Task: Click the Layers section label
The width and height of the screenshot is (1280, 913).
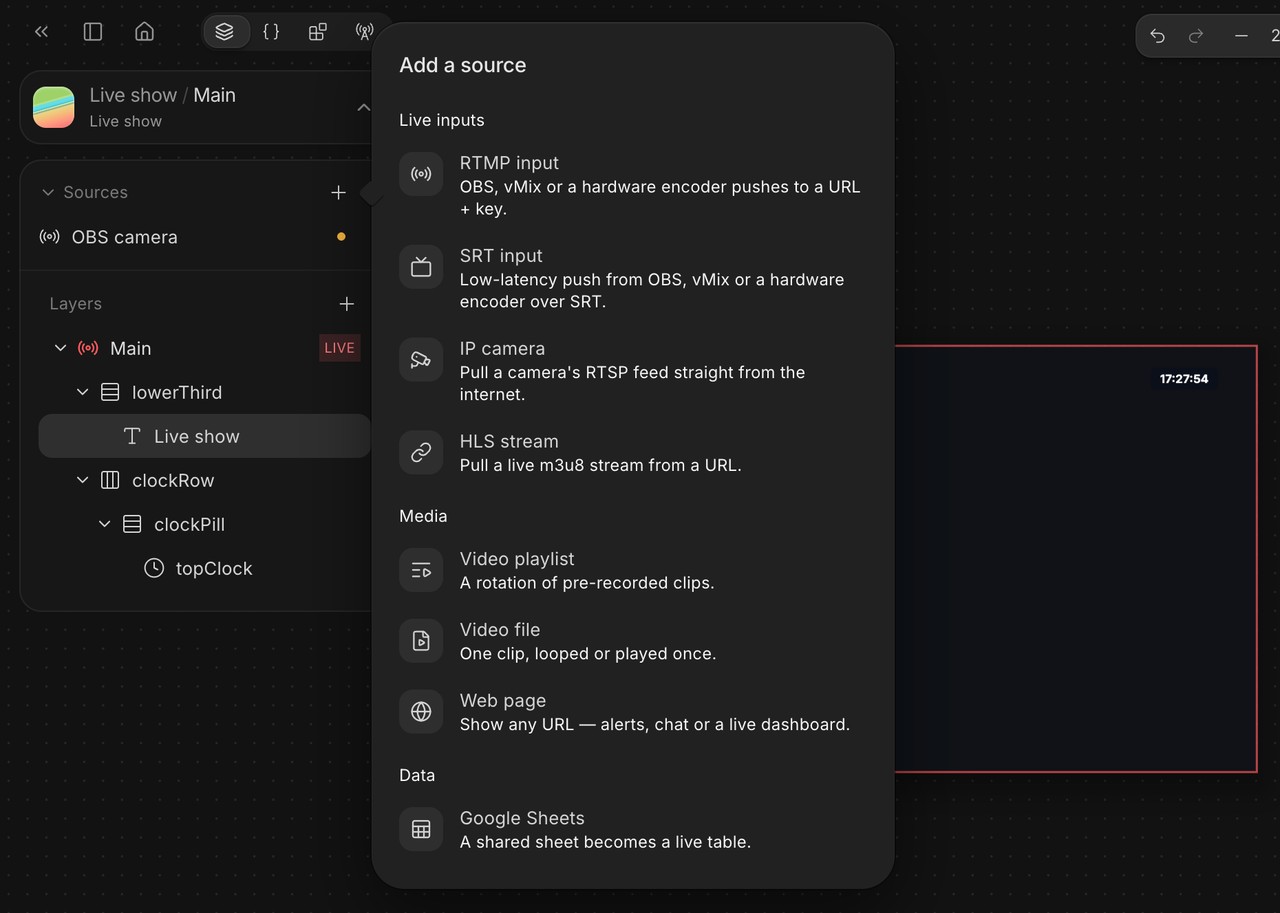Action: [x=76, y=304]
